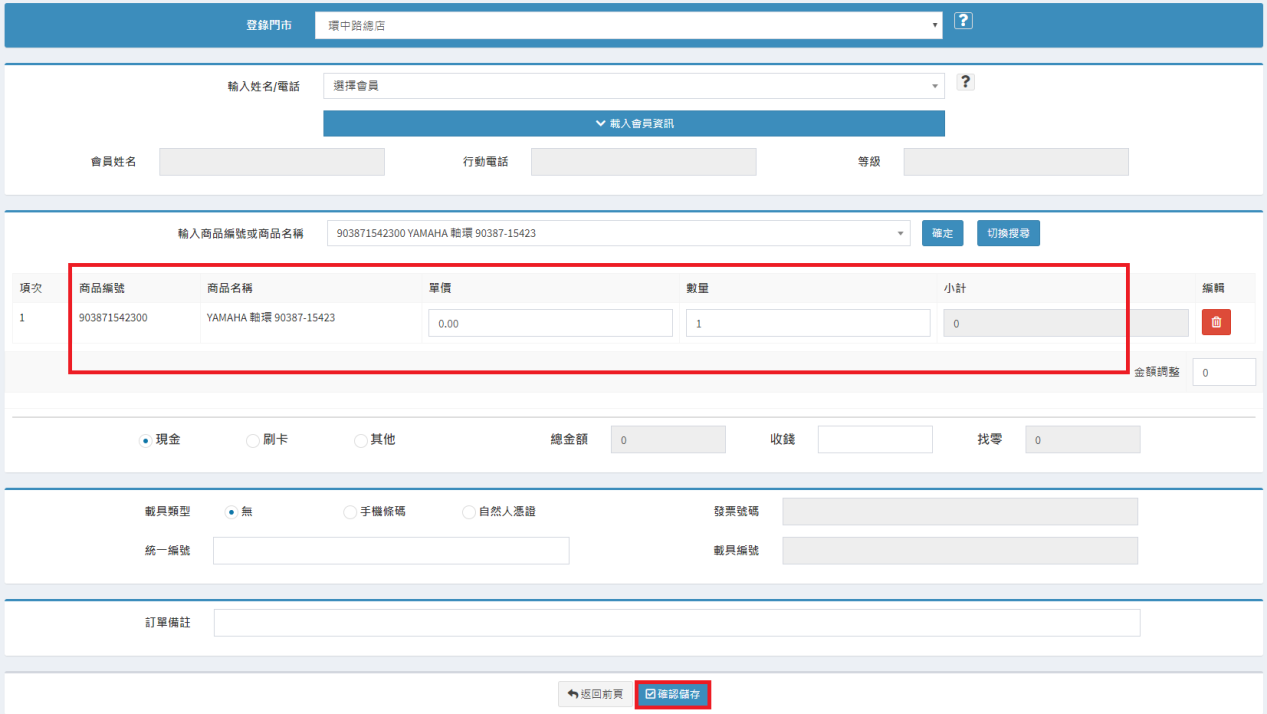Click the 確定 button

(x=942, y=233)
